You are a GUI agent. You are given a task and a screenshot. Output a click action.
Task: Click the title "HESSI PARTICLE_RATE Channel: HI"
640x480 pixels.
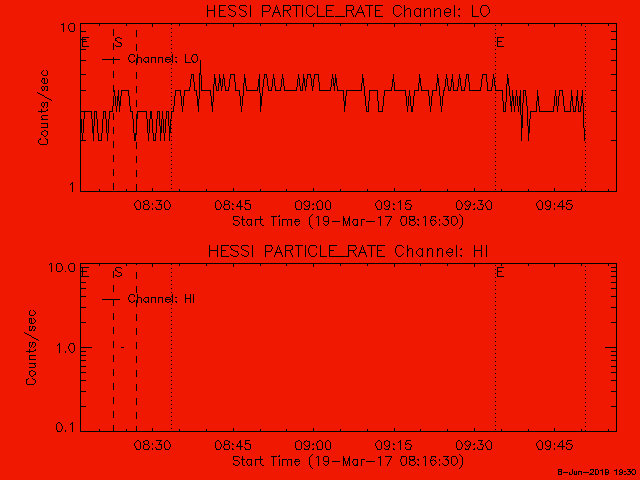coord(348,251)
